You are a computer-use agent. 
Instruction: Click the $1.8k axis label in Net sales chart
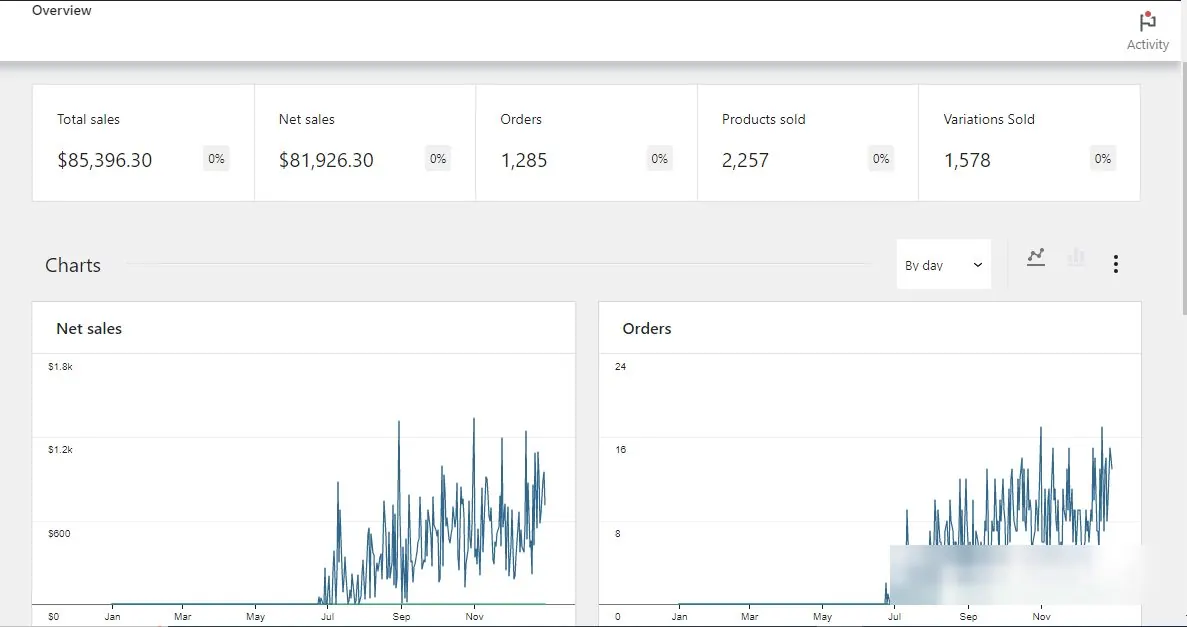[x=60, y=367]
